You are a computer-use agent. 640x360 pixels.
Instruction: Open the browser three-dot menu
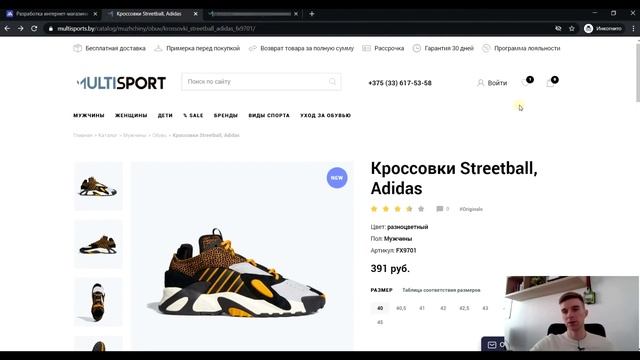click(x=633, y=29)
